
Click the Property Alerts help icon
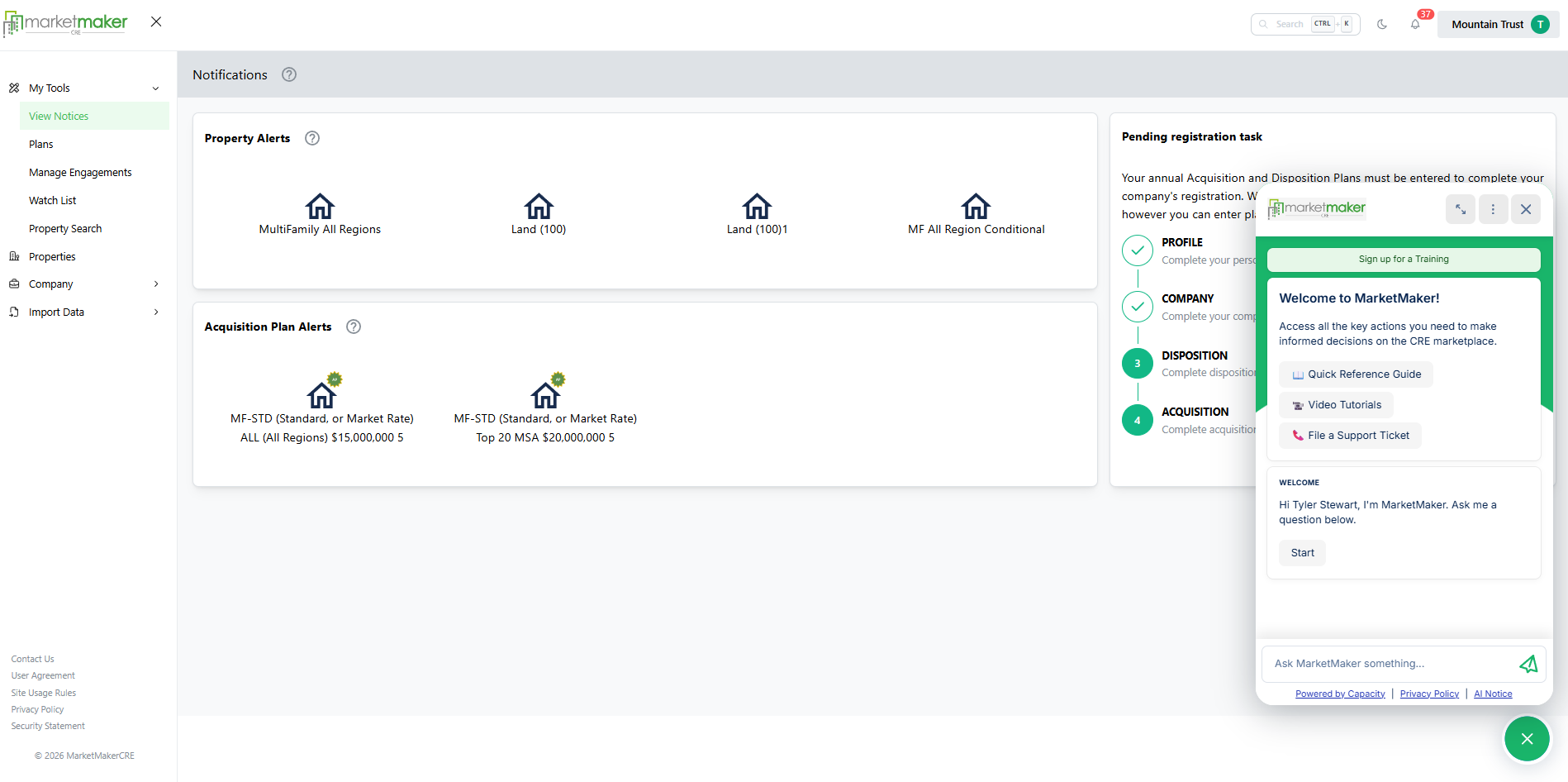tap(312, 138)
